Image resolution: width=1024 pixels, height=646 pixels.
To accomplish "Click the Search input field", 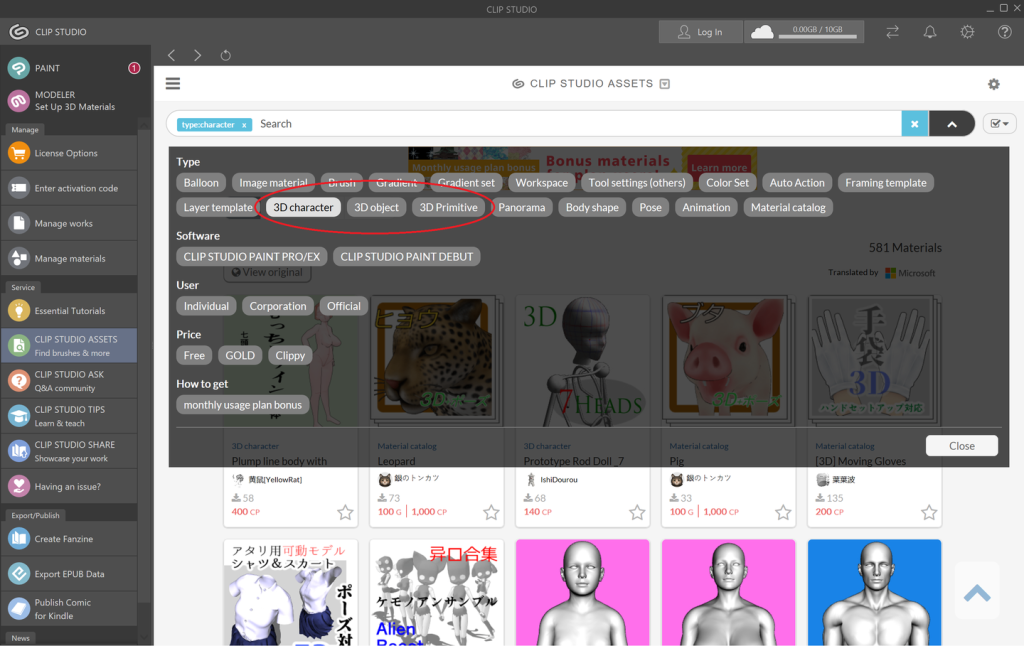I will (578, 124).
